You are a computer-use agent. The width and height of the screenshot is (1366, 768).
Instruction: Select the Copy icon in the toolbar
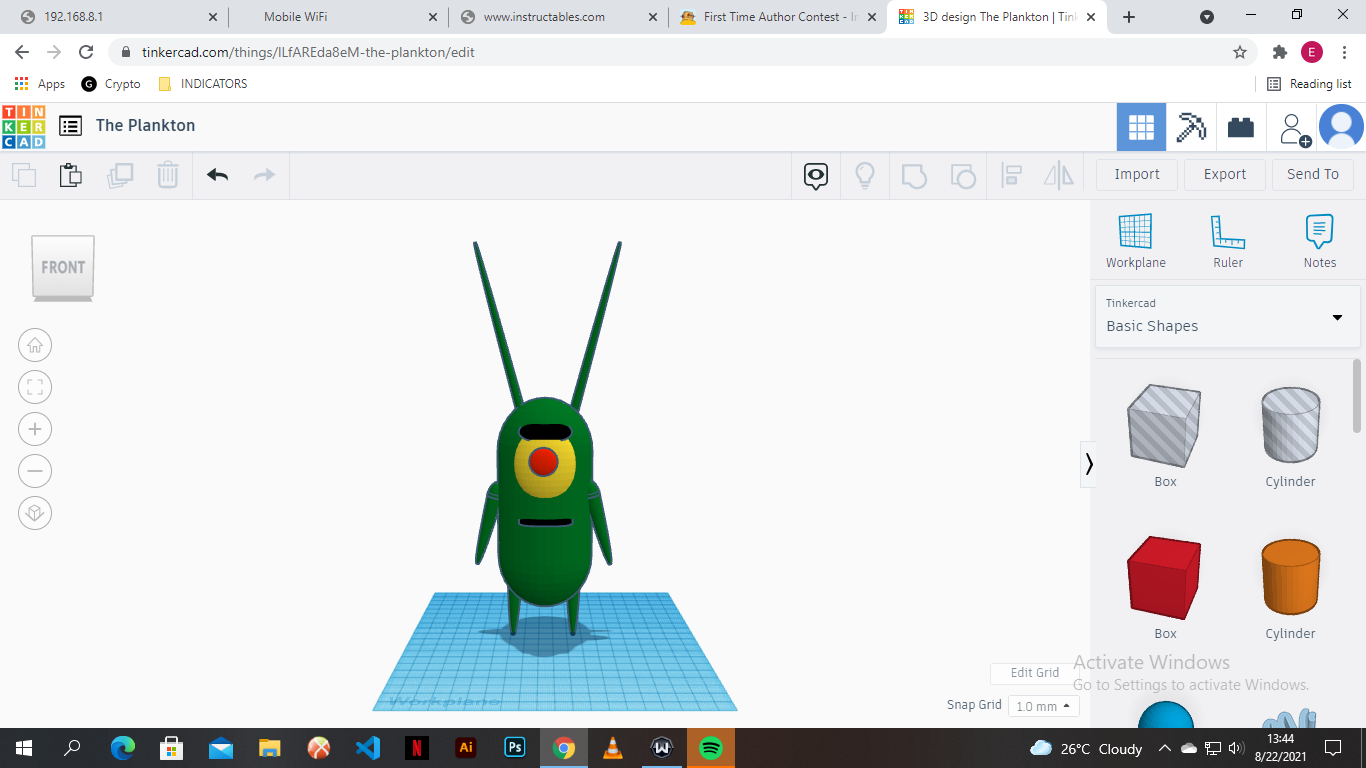click(24, 174)
